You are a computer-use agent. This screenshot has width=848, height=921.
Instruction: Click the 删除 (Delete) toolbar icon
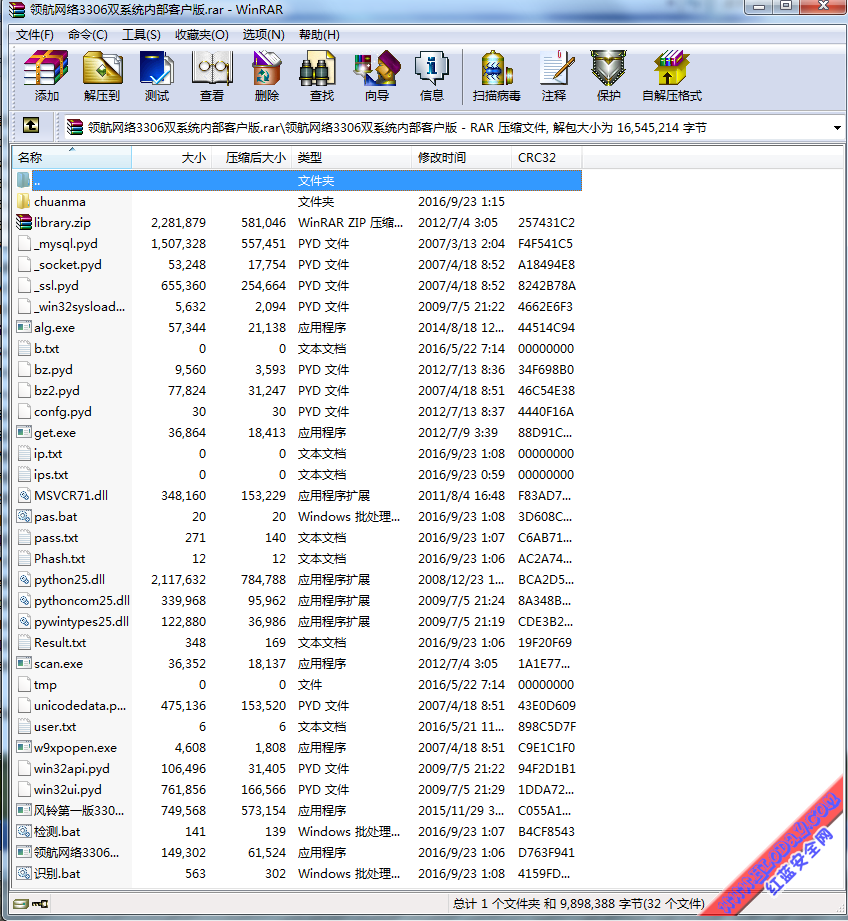(x=267, y=69)
